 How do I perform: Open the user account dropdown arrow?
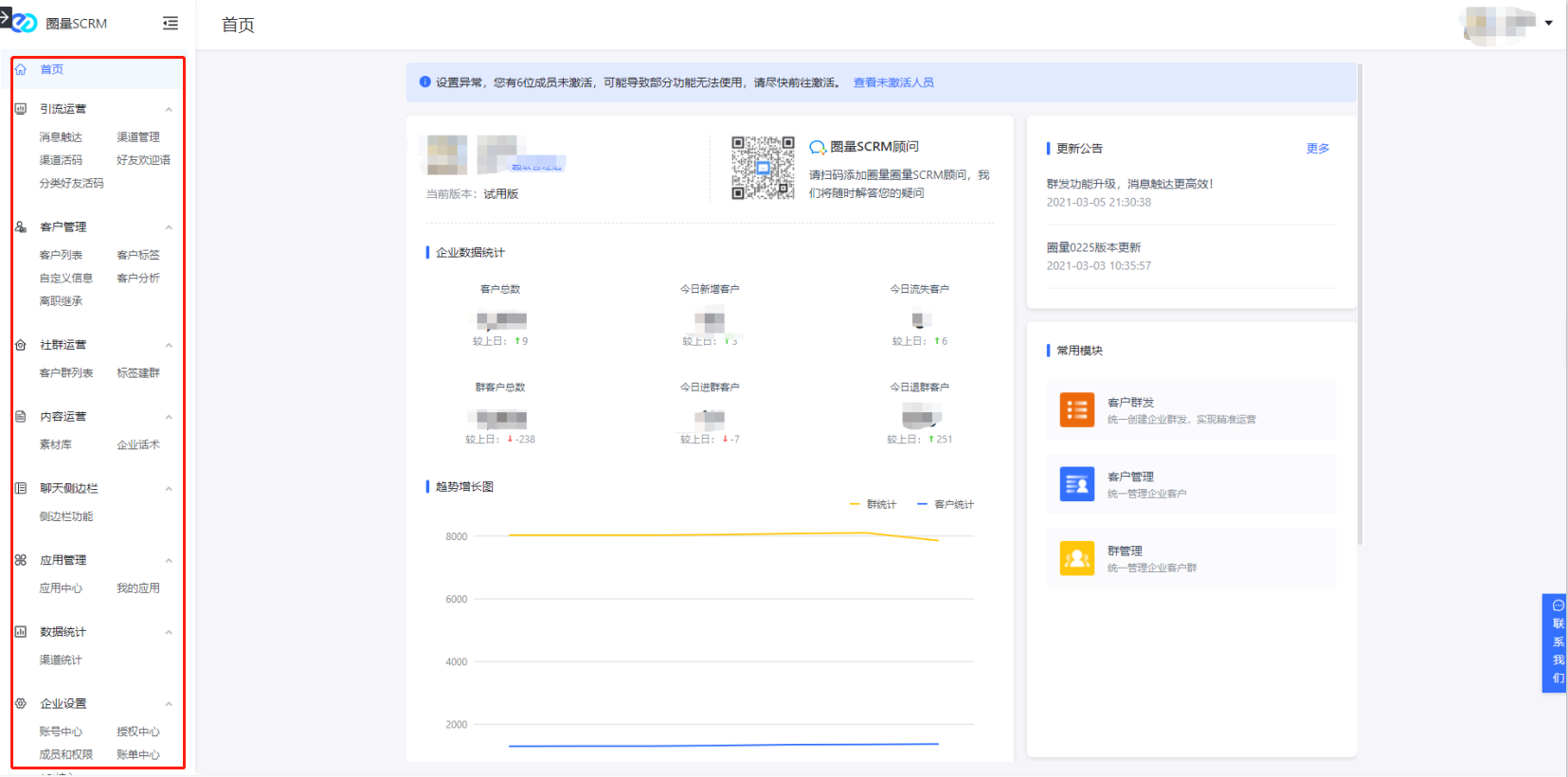pyautogui.click(x=1548, y=23)
